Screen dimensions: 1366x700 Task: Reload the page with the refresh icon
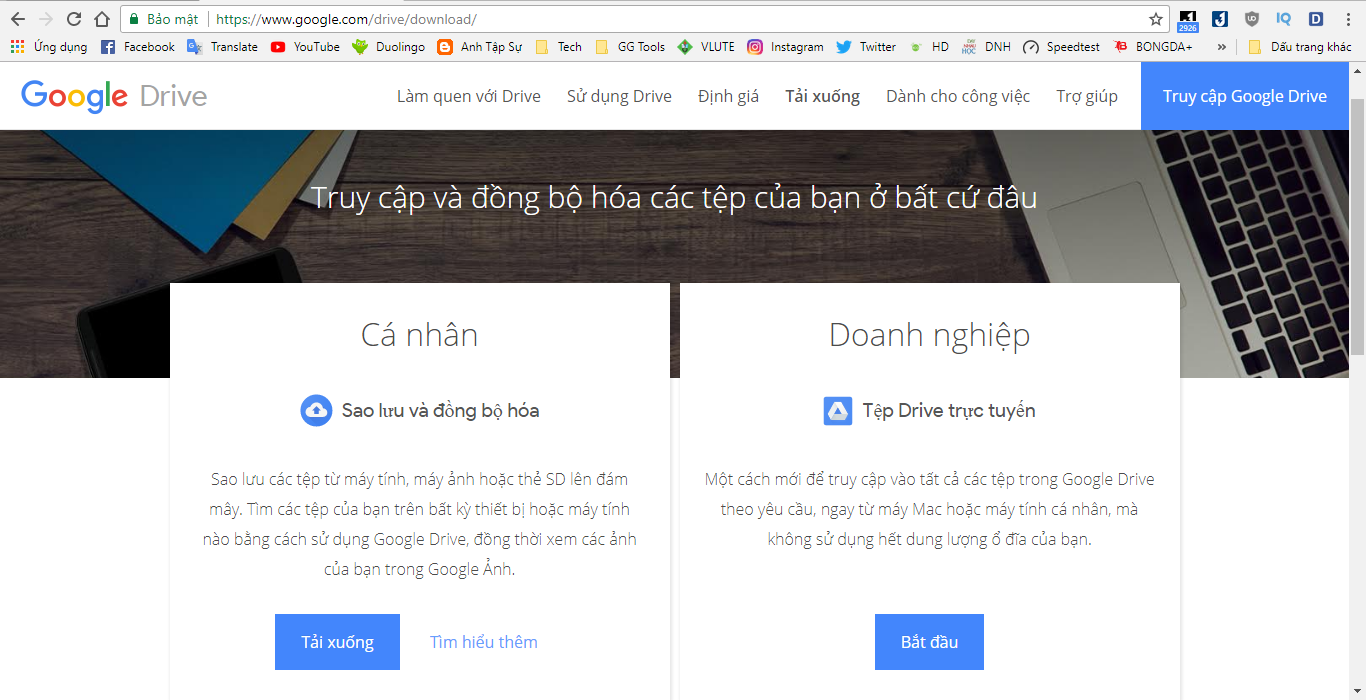point(74,19)
